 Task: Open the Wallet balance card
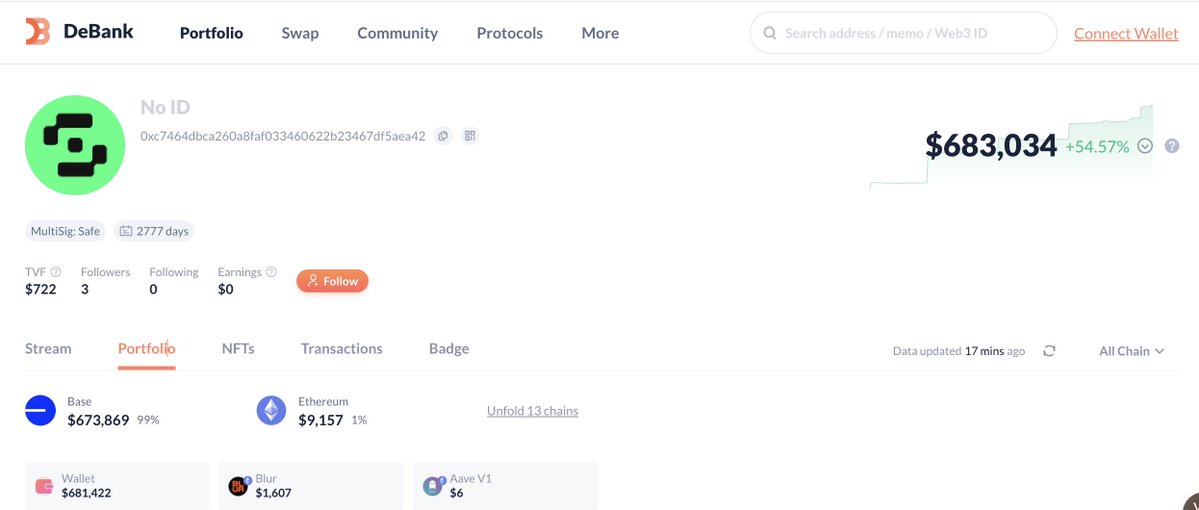point(117,486)
